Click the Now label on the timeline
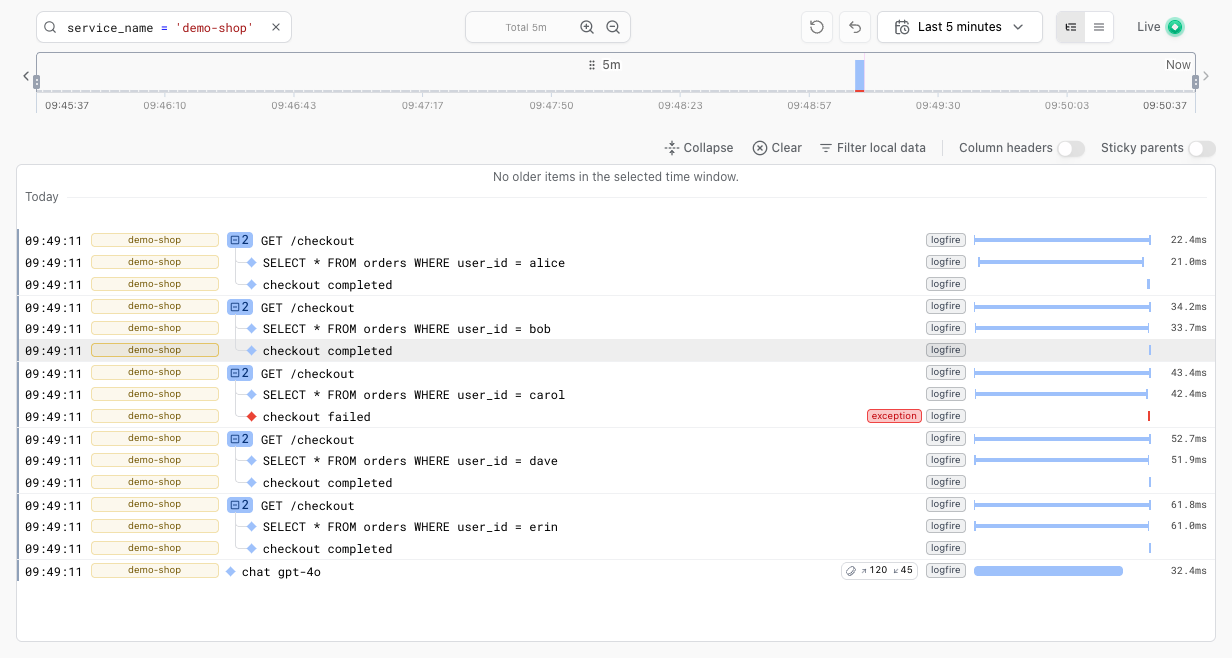Screen dimensions: 1232x658 click(1178, 65)
